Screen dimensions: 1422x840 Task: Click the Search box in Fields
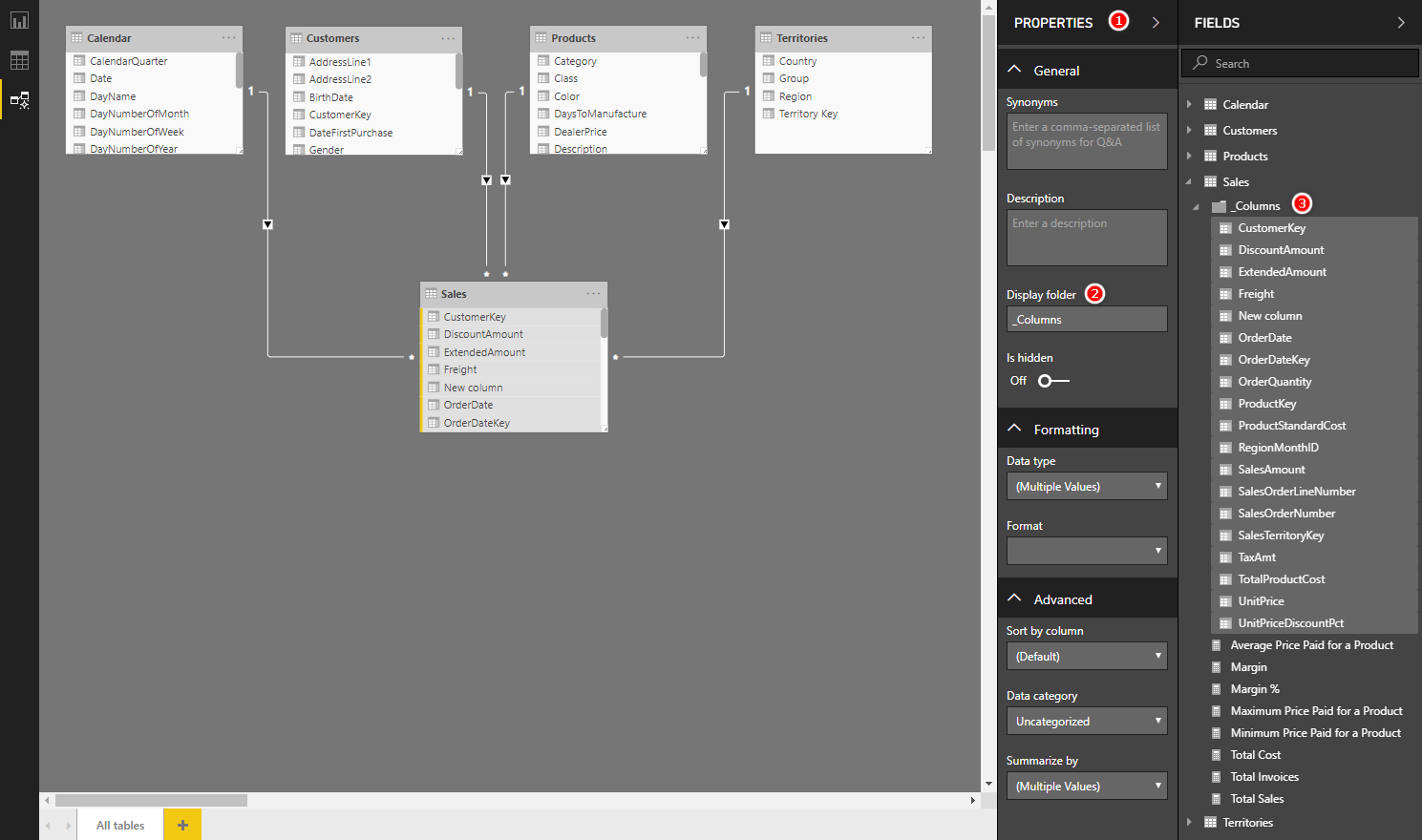(1300, 63)
